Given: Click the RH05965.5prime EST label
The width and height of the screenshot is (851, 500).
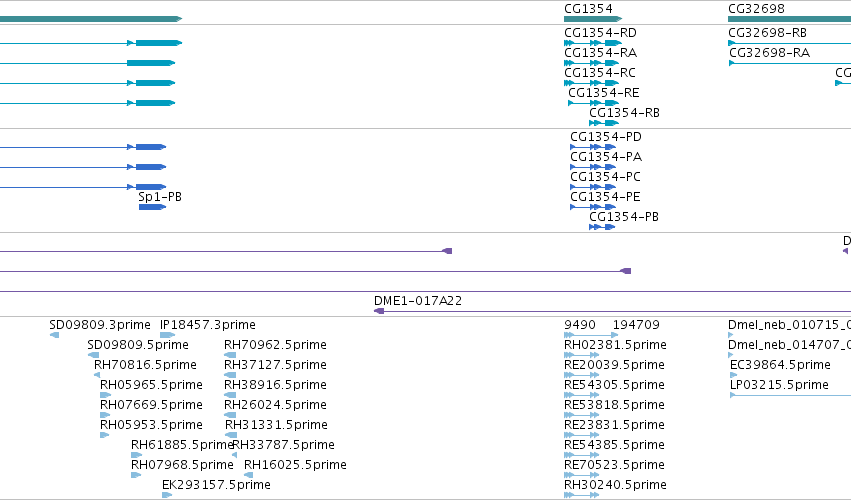Looking at the screenshot, I should pyautogui.click(x=151, y=385).
